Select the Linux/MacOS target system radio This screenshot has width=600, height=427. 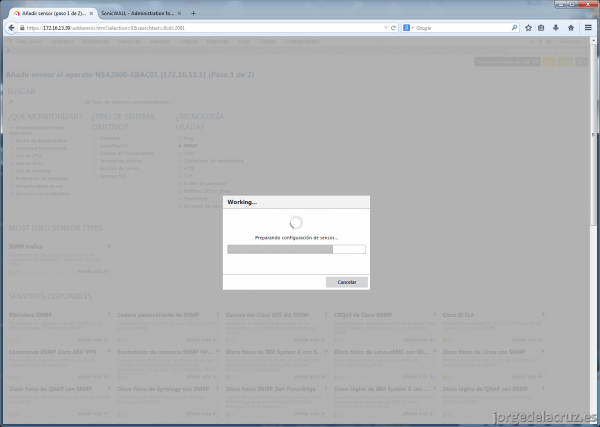[96, 146]
